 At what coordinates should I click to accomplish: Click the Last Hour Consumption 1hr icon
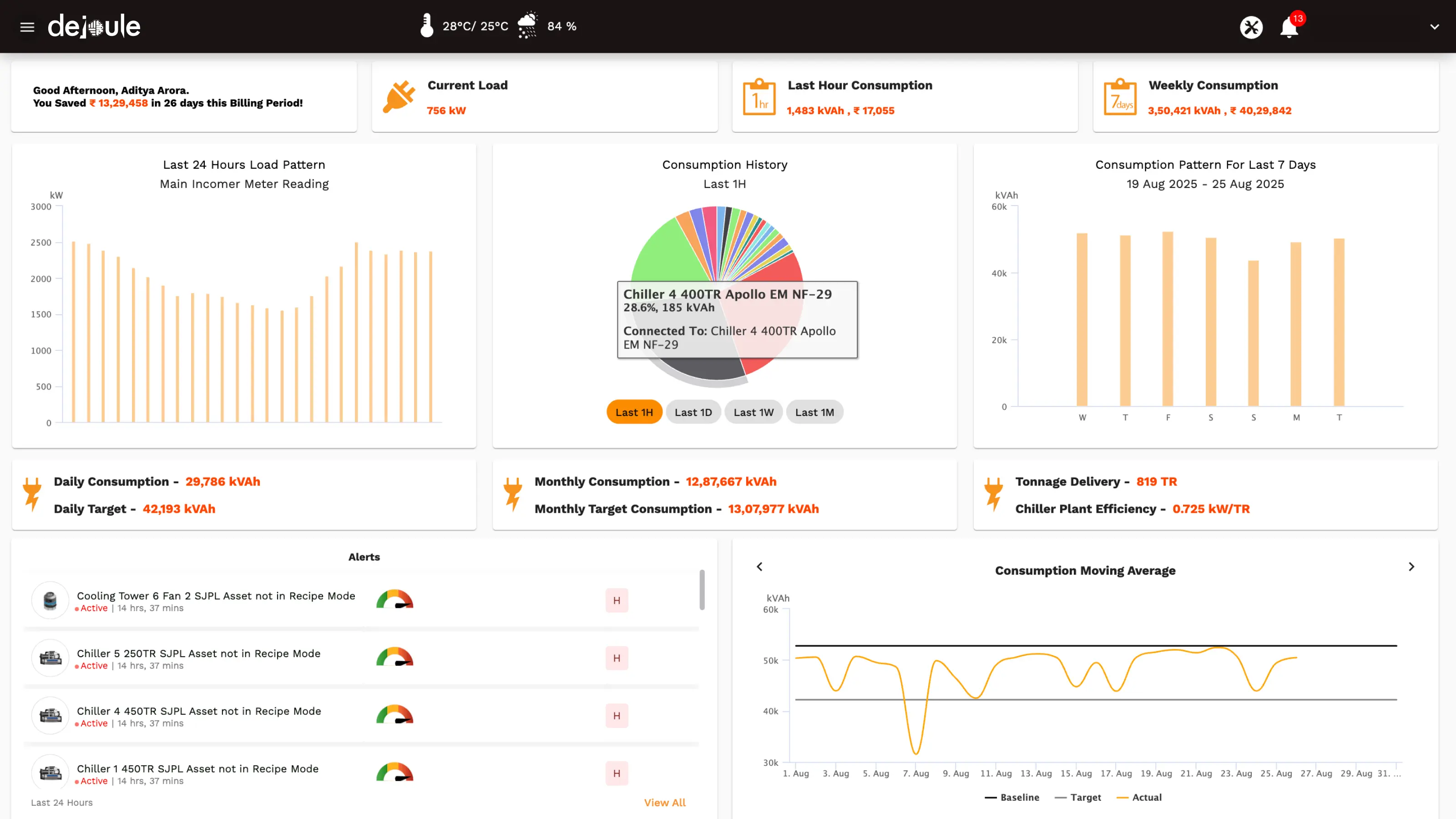[759, 97]
